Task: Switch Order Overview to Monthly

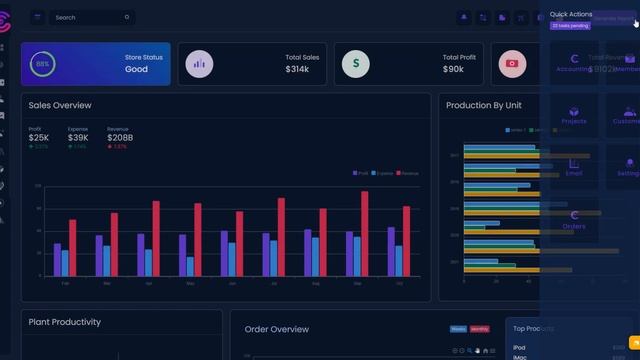Action: (x=480, y=329)
